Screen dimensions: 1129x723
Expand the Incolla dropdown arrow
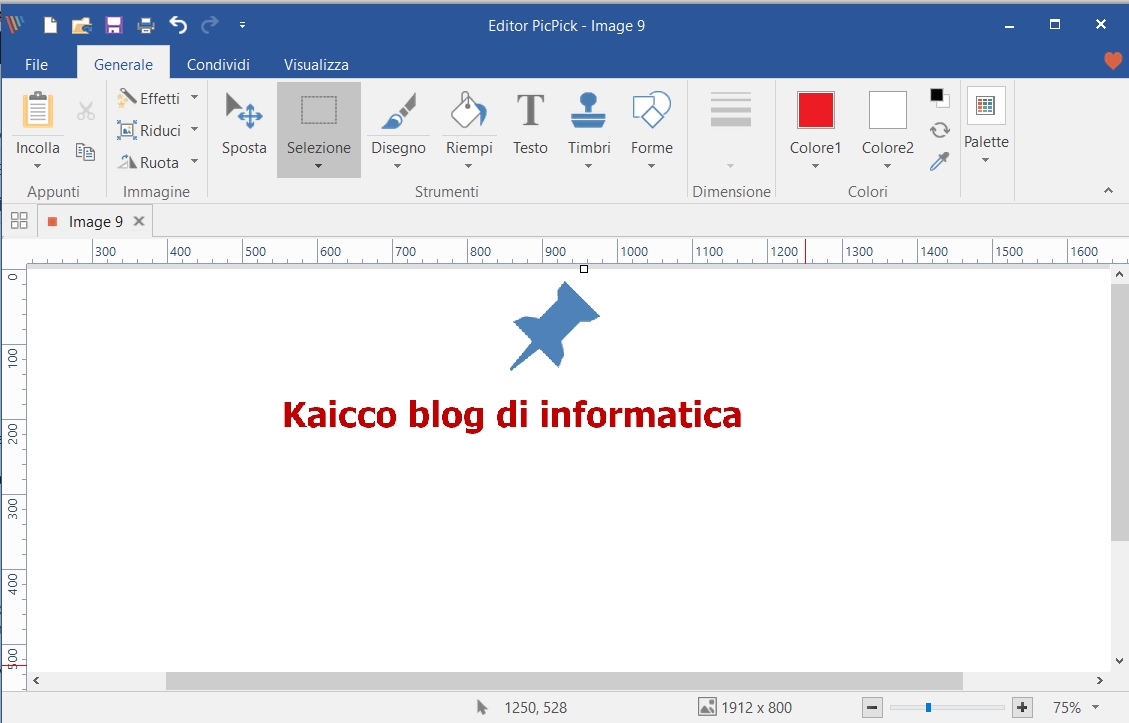[x=37, y=166]
